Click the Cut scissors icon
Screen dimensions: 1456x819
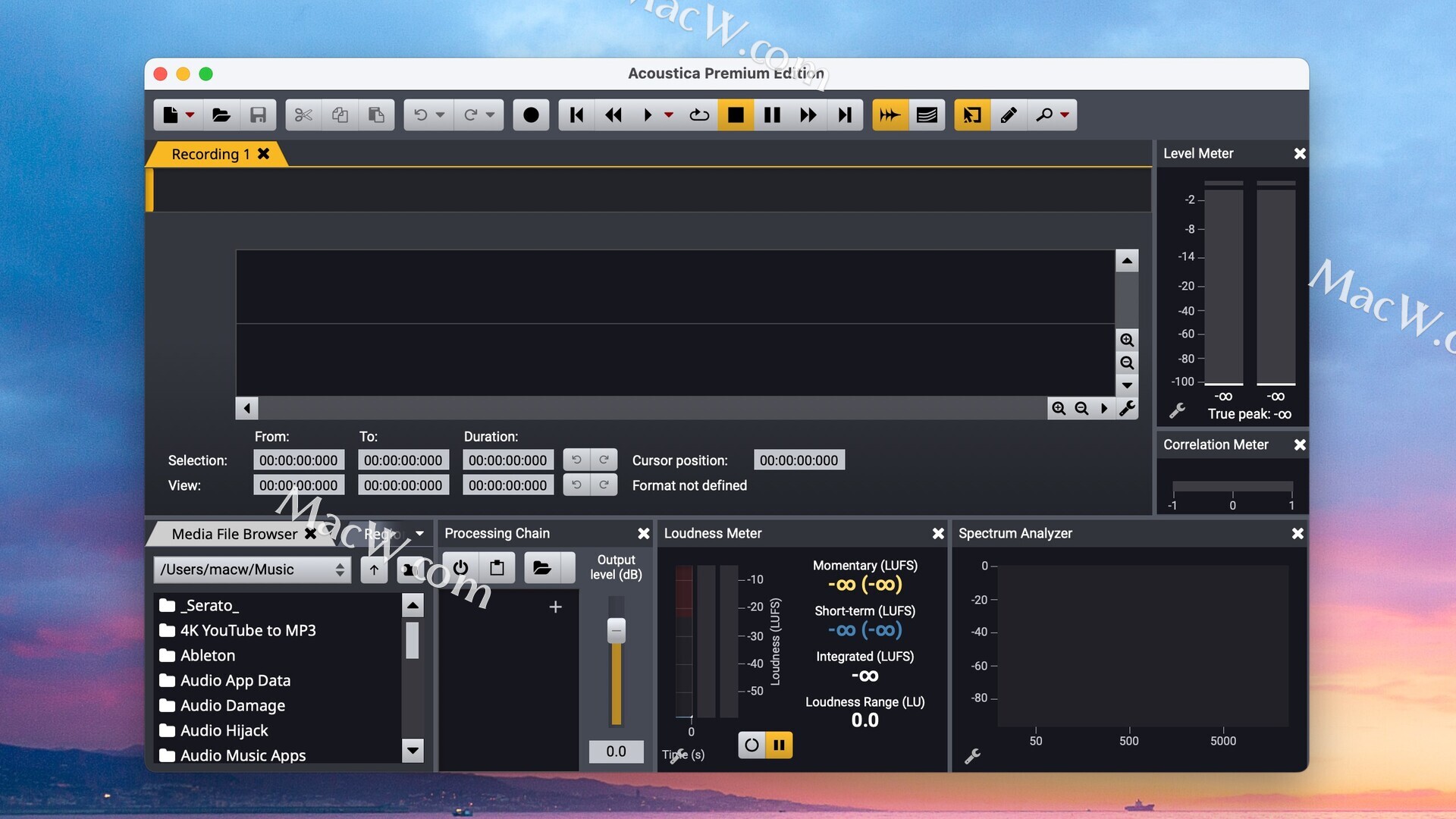(x=303, y=115)
